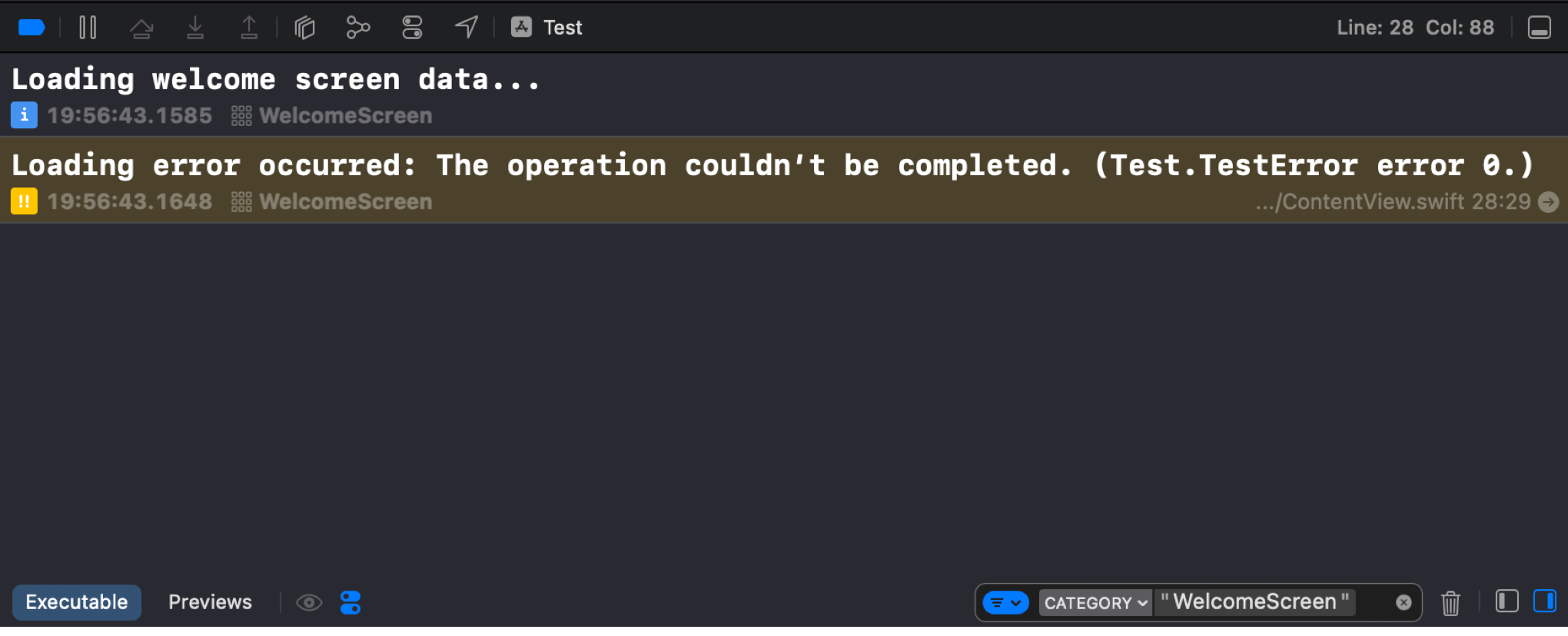Screen dimensions: 1568x636
Task: Open the CATEGORY filter type dropdown
Action: click(1095, 602)
